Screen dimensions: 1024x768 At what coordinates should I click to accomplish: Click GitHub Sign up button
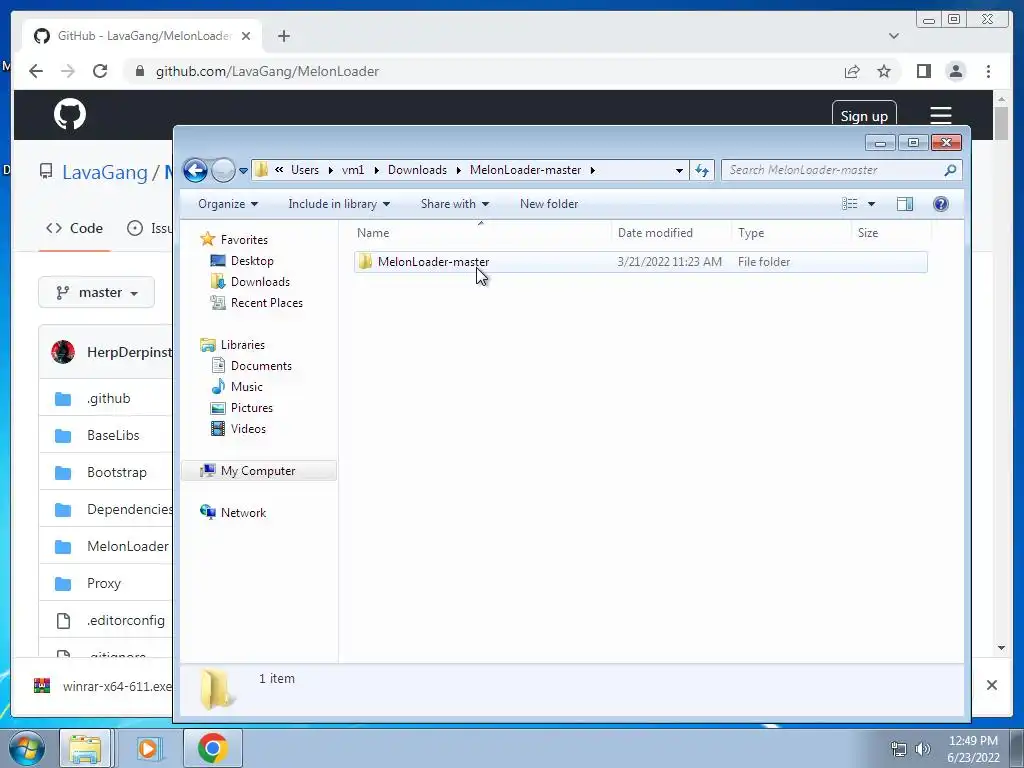point(863,116)
